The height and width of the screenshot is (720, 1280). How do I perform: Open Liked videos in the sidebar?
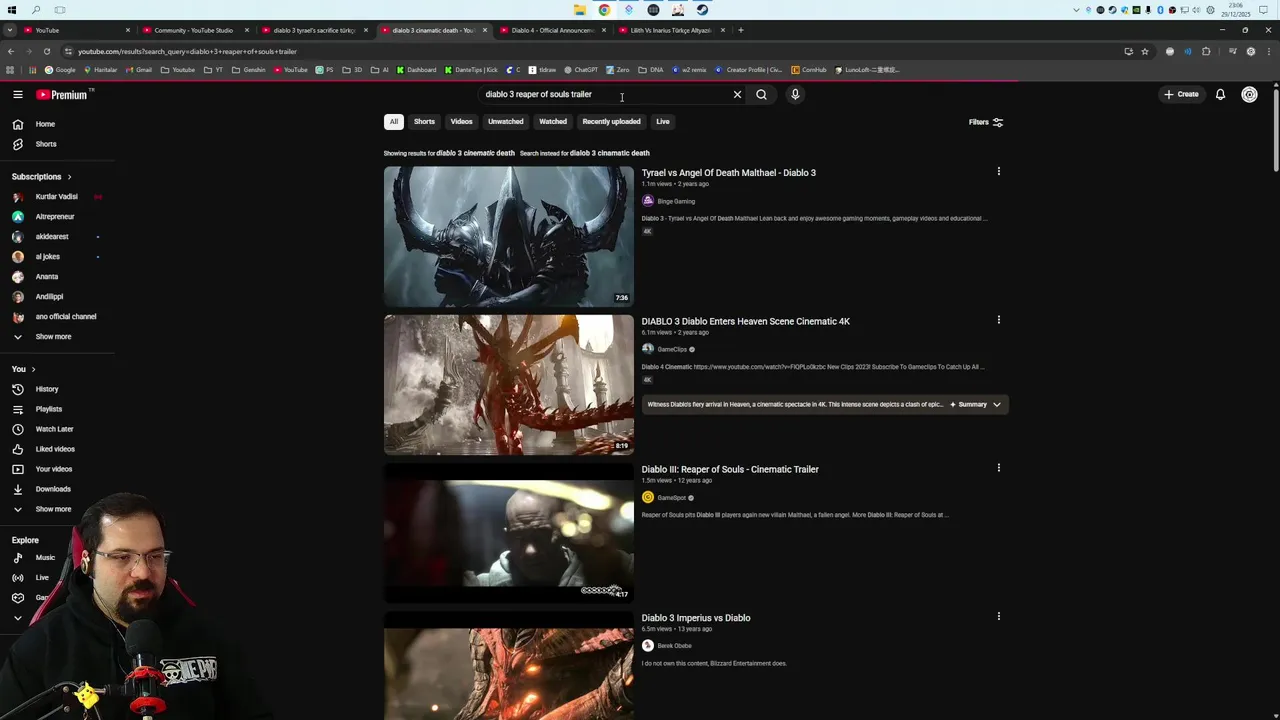pos(56,449)
